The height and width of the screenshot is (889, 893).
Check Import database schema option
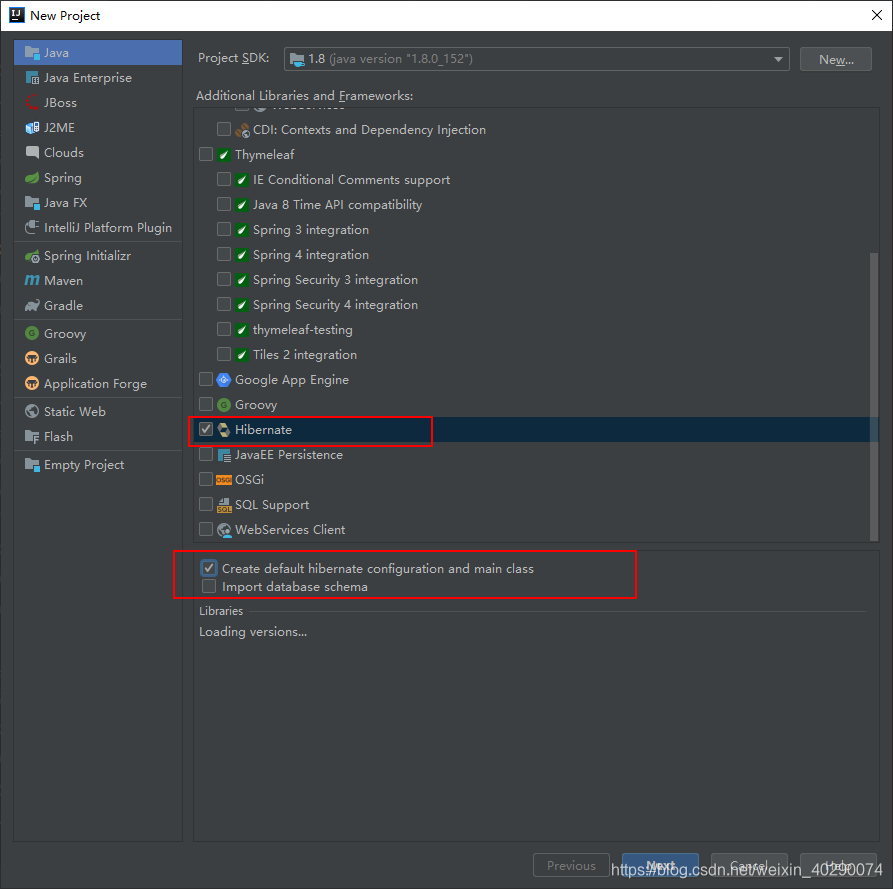tap(209, 586)
